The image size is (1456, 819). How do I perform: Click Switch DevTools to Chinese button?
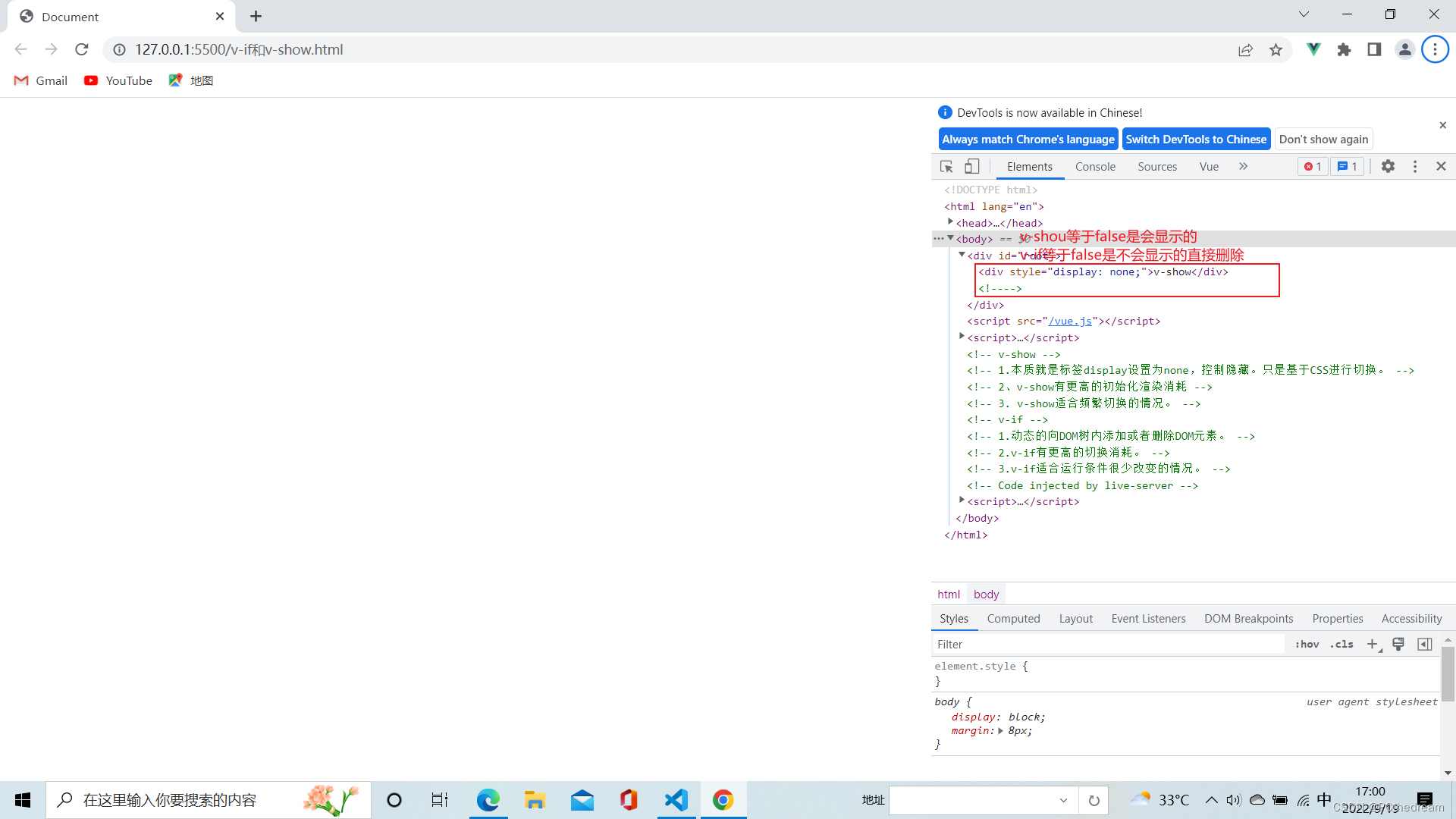(1196, 139)
